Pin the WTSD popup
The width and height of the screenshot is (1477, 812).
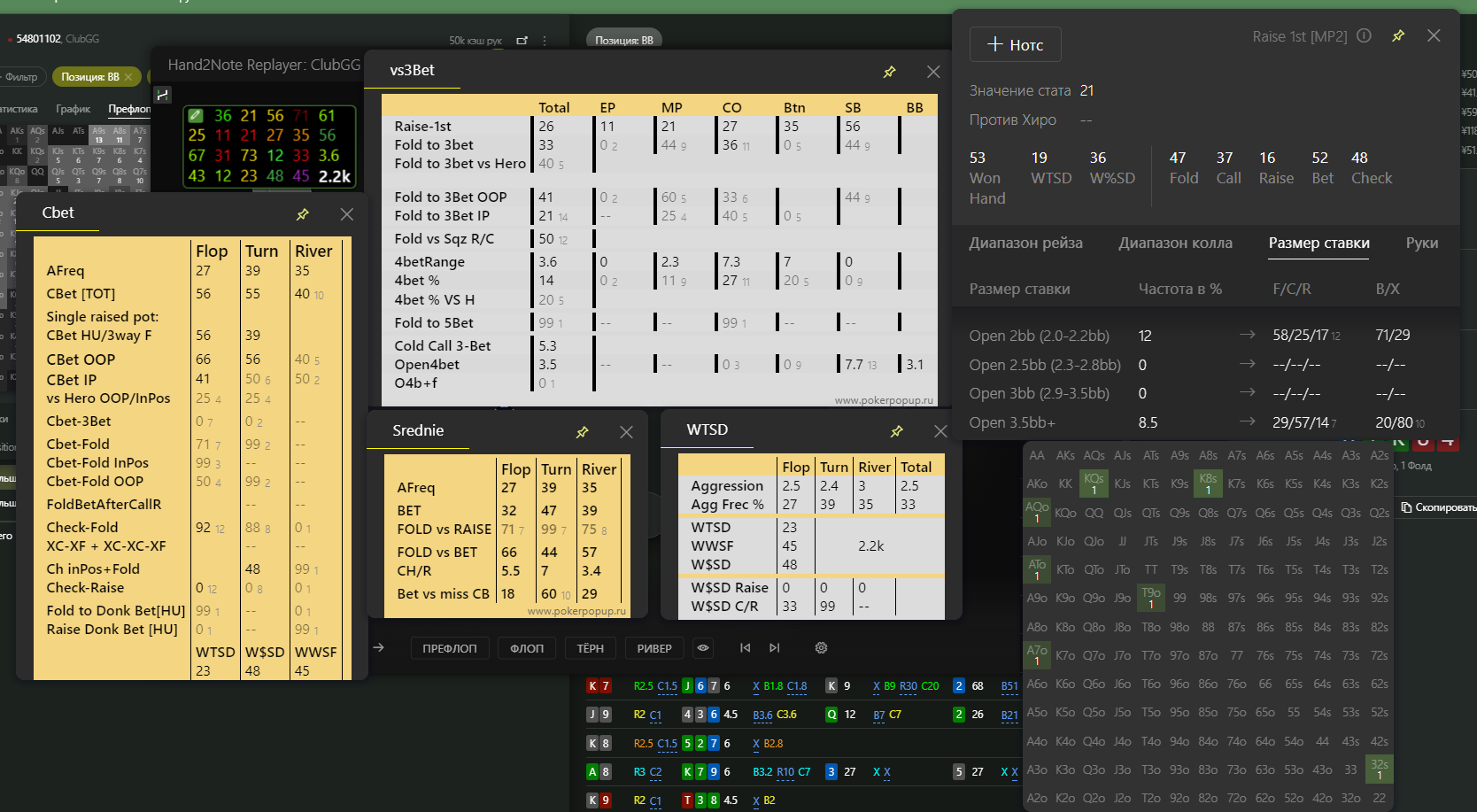[897, 431]
